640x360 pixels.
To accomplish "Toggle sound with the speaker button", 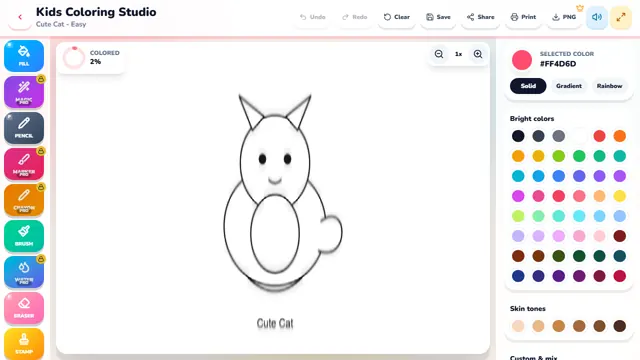I will pos(597,17).
